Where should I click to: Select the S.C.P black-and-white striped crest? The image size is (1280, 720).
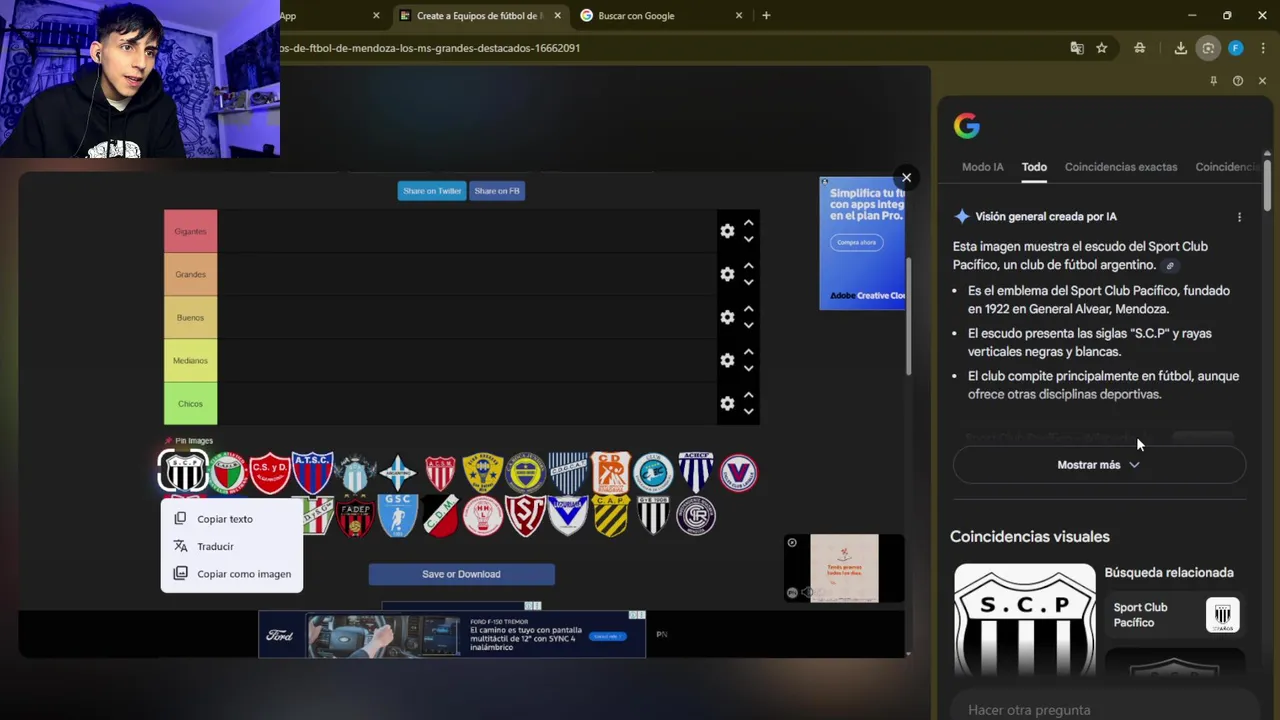click(184, 472)
